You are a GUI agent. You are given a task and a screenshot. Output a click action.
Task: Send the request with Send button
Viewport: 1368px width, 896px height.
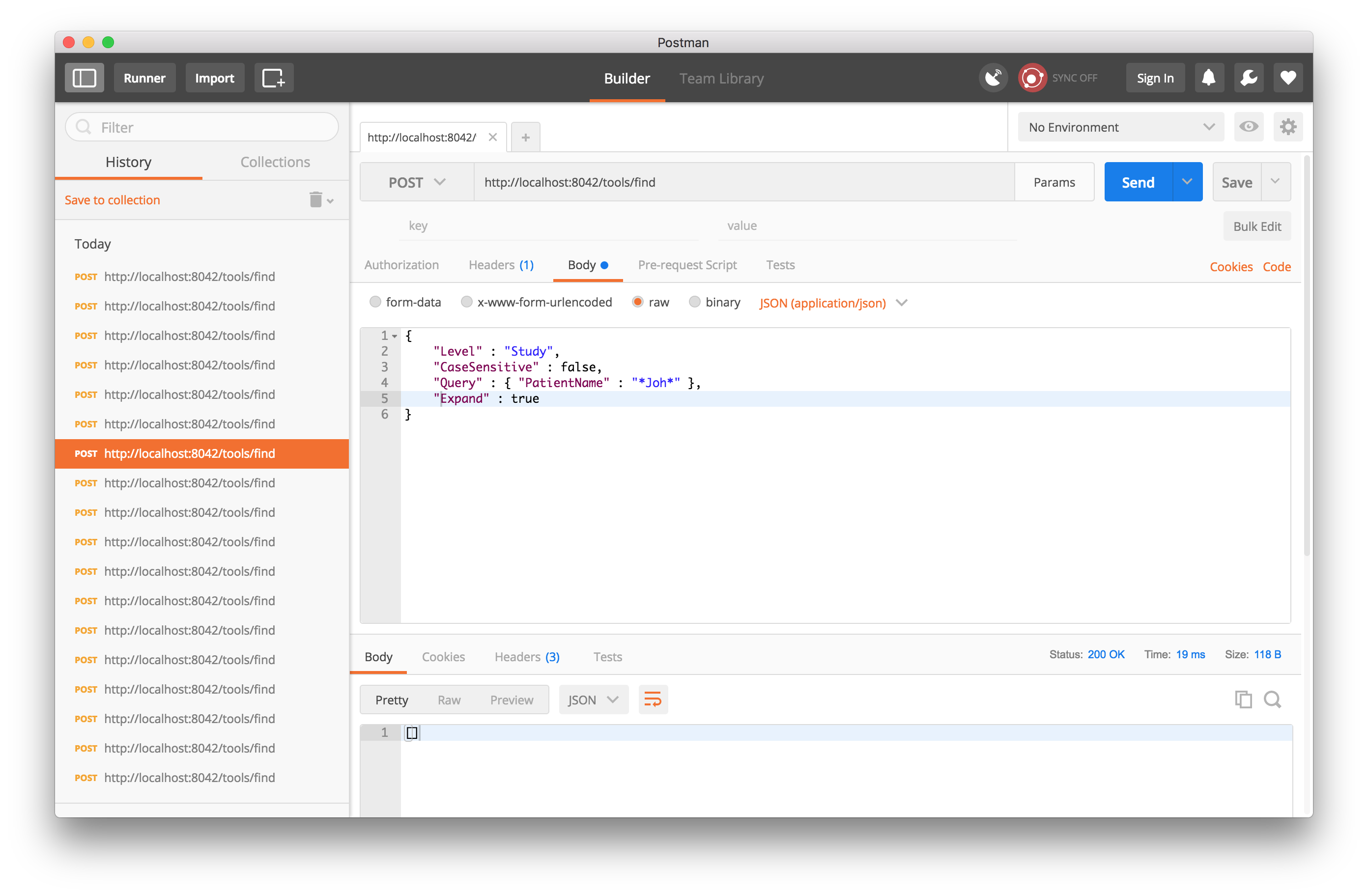tap(1138, 182)
